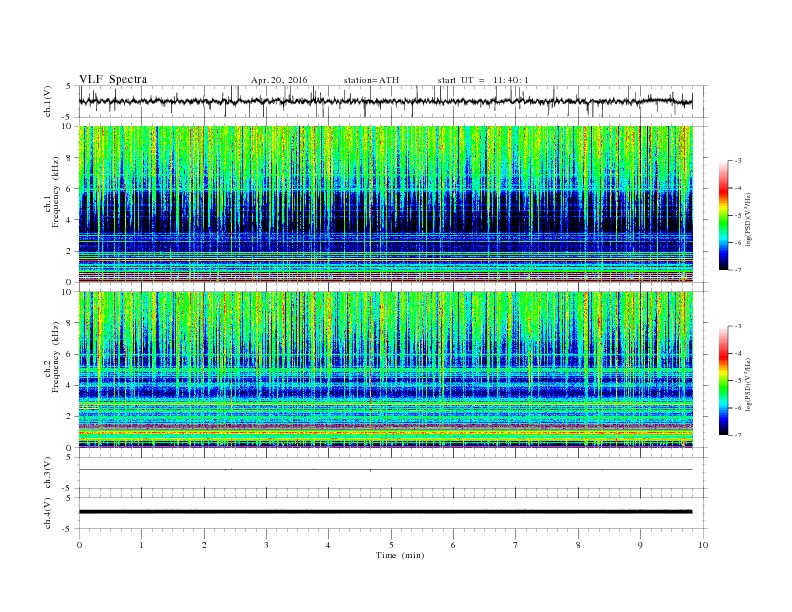Click the "ch.1(V)" waveform axis label
This screenshot has height=612, width=792.
coord(48,101)
